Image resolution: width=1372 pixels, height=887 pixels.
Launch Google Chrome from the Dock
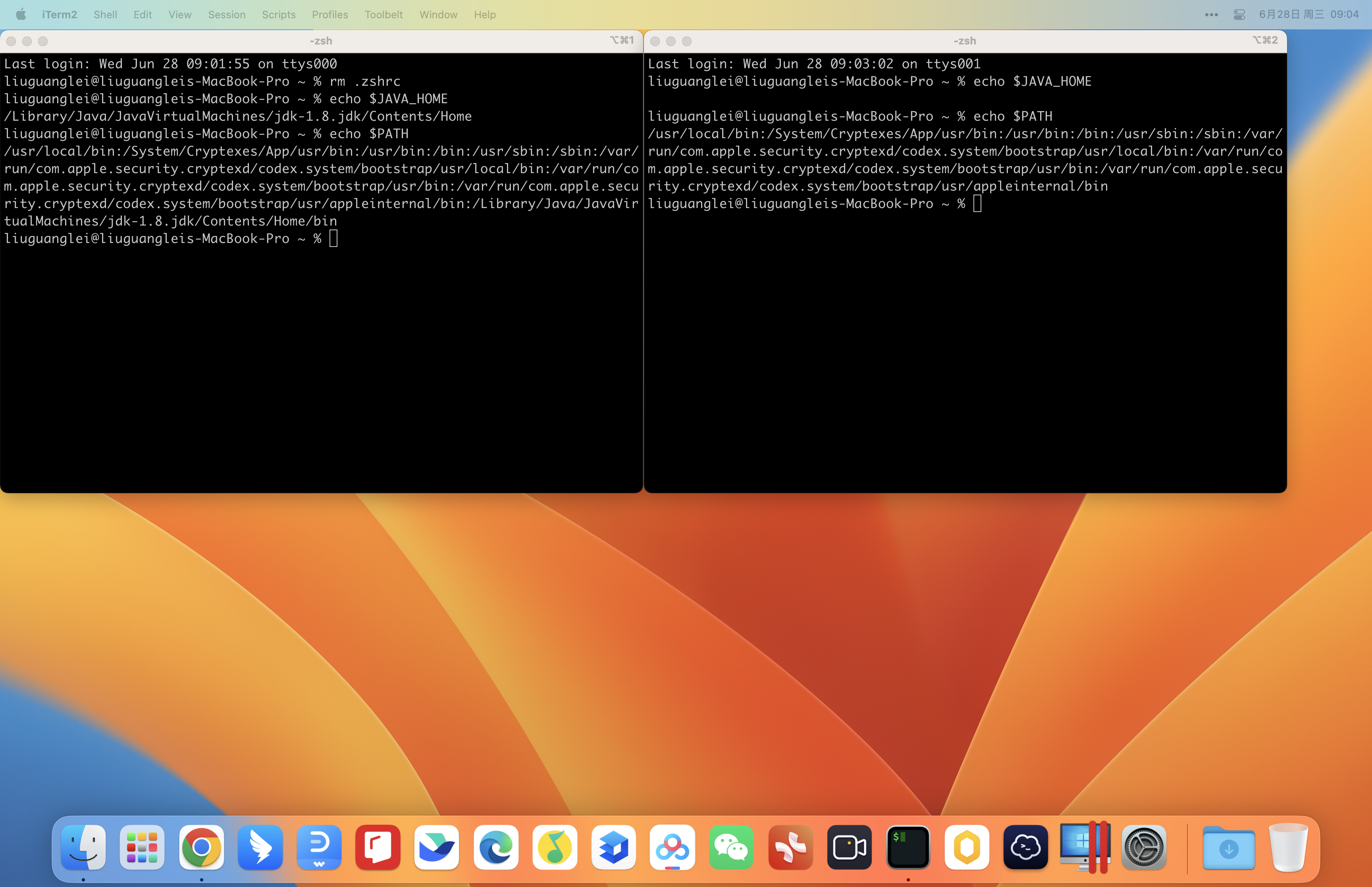coord(202,847)
